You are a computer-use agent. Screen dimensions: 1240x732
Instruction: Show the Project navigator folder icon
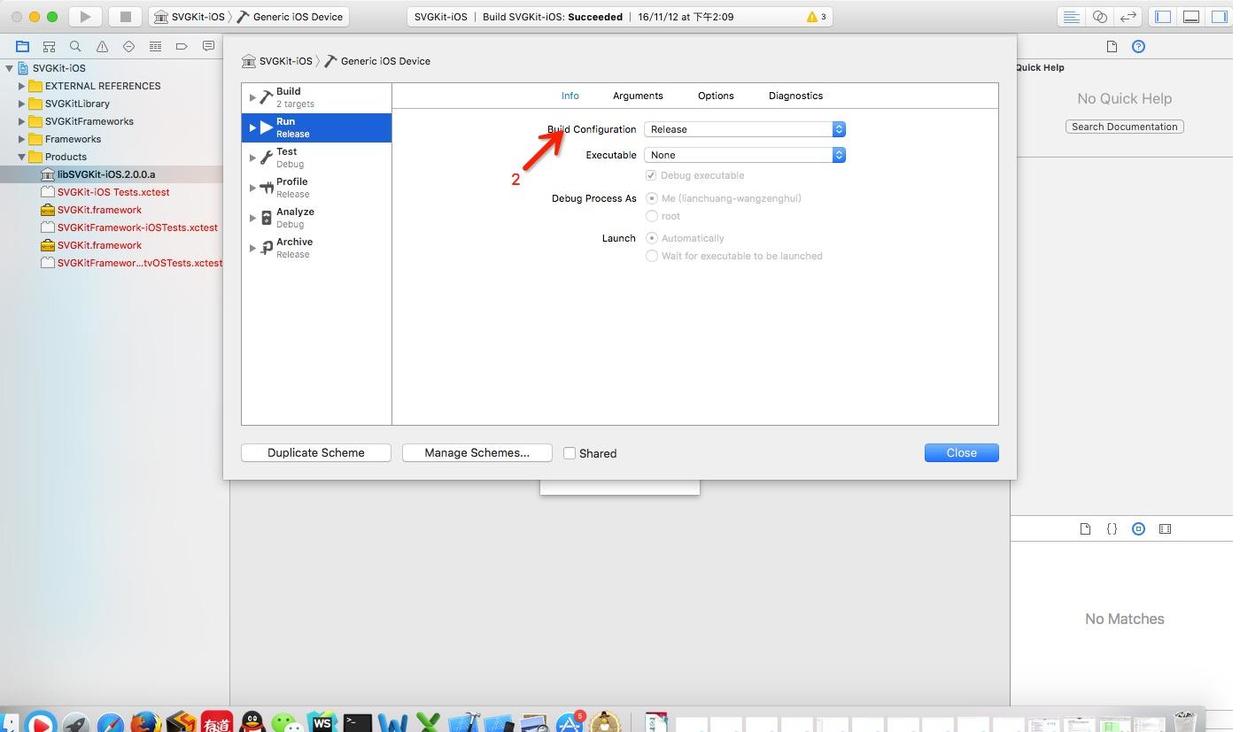click(22, 46)
